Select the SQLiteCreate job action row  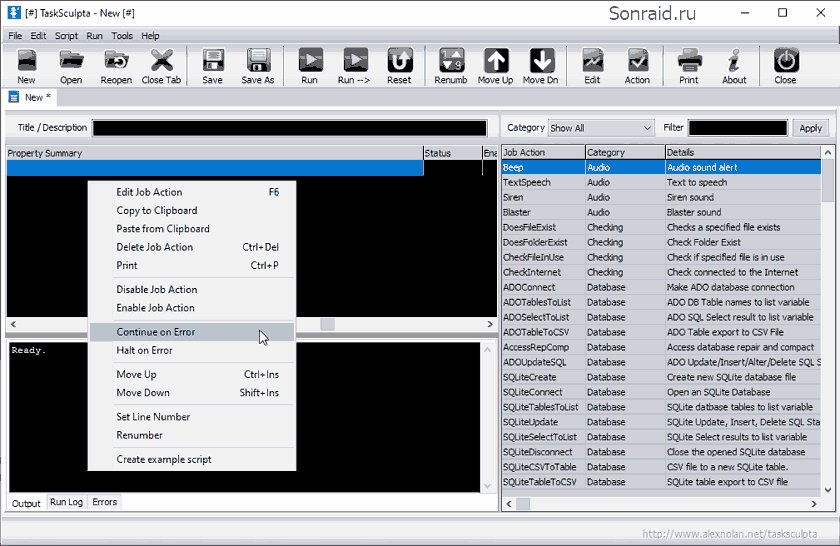point(661,377)
